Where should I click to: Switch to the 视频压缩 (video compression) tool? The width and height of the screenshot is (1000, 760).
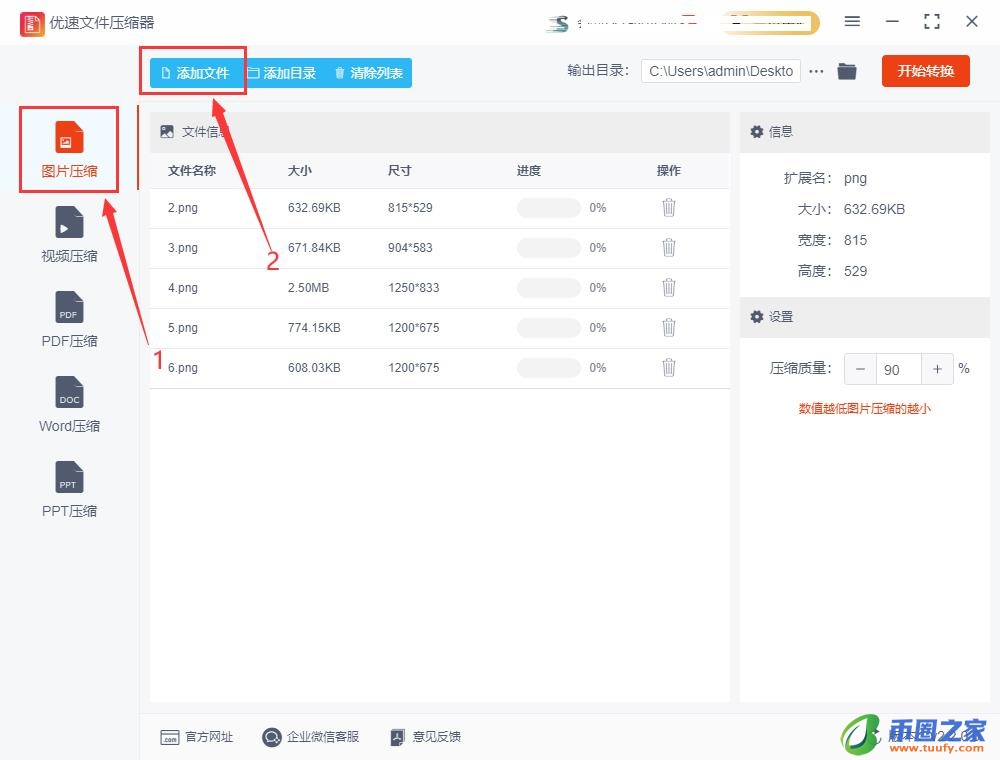click(68, 232)
